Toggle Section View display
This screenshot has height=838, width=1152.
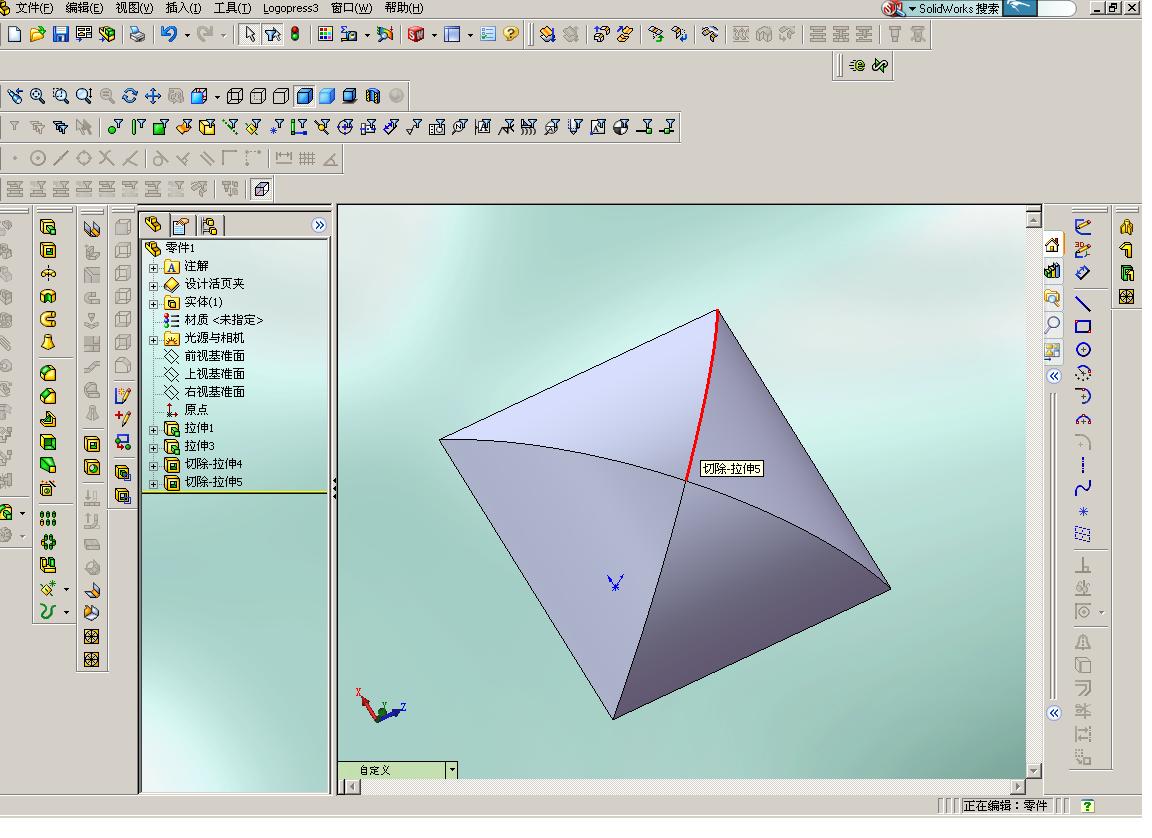click(x=373, y=95)
